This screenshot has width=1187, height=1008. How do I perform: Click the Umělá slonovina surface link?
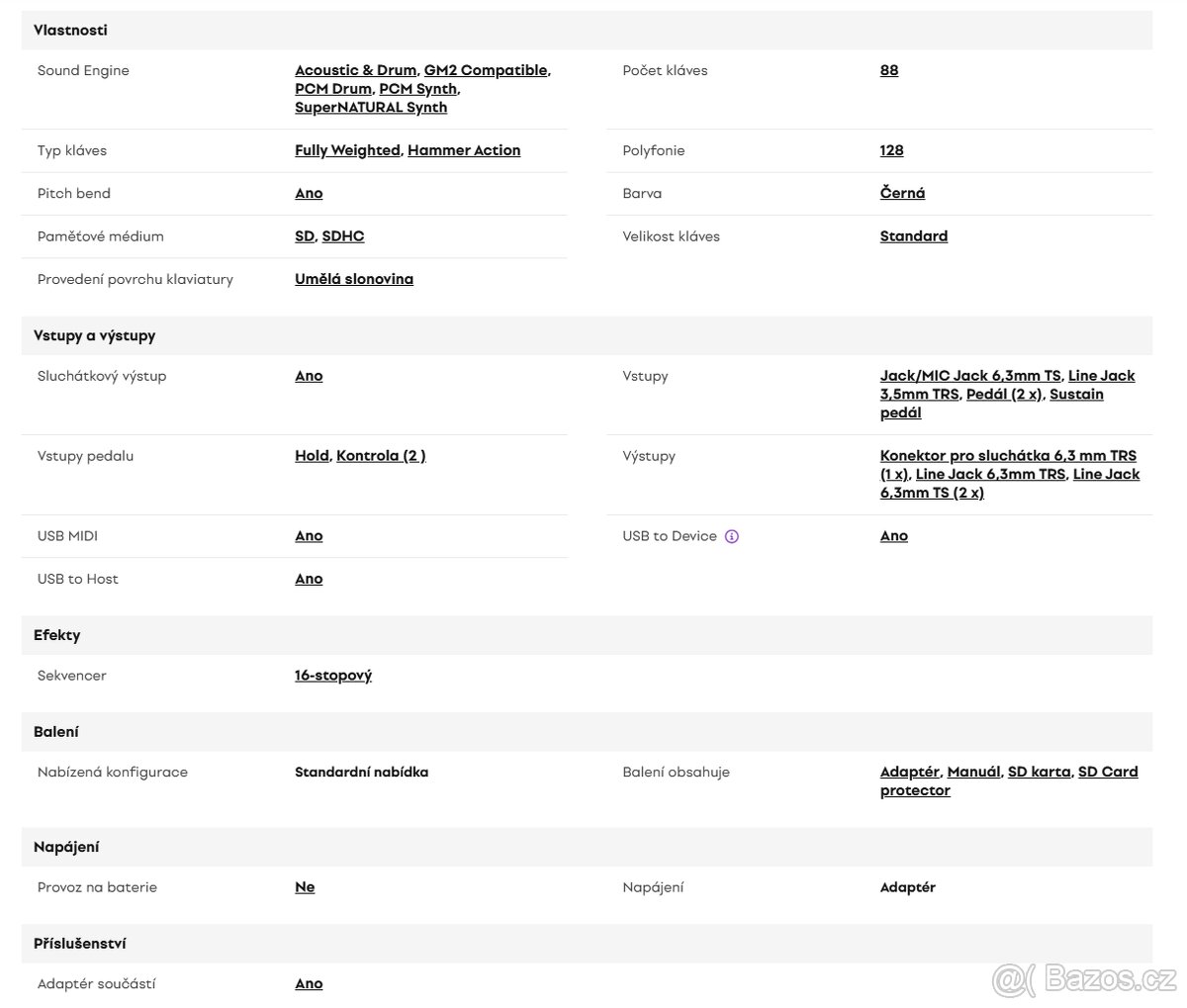tap(354, 279)
